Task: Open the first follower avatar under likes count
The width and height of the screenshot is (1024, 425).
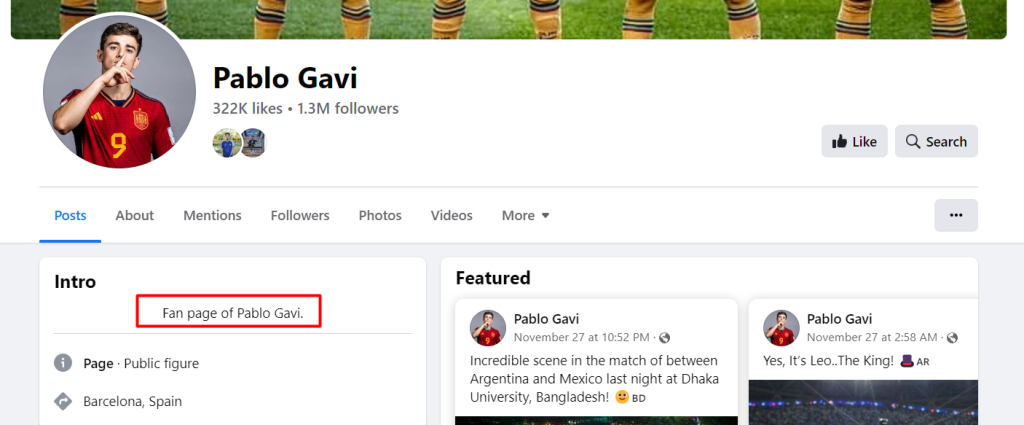Action: 227,142
